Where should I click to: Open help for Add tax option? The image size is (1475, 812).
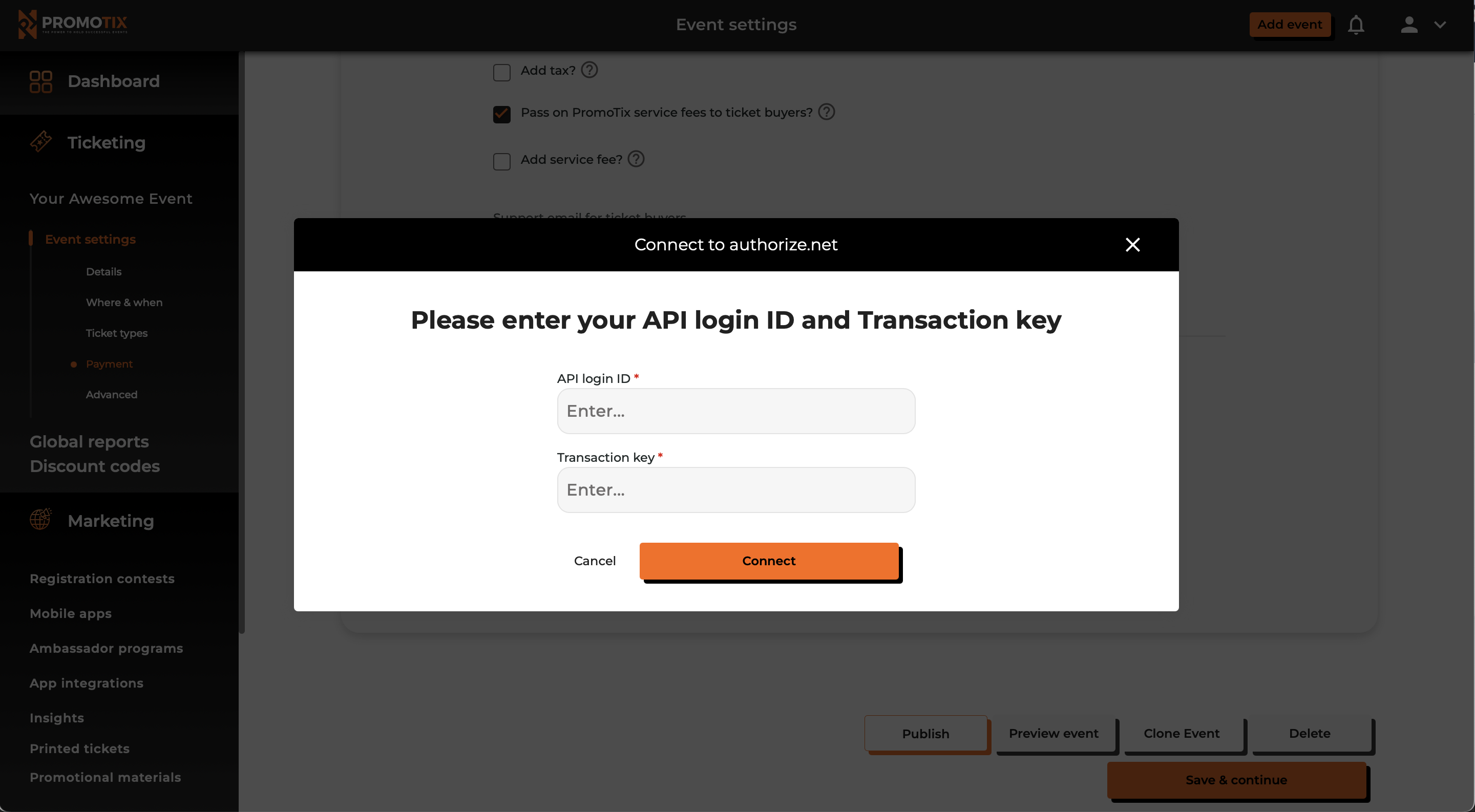588,69
